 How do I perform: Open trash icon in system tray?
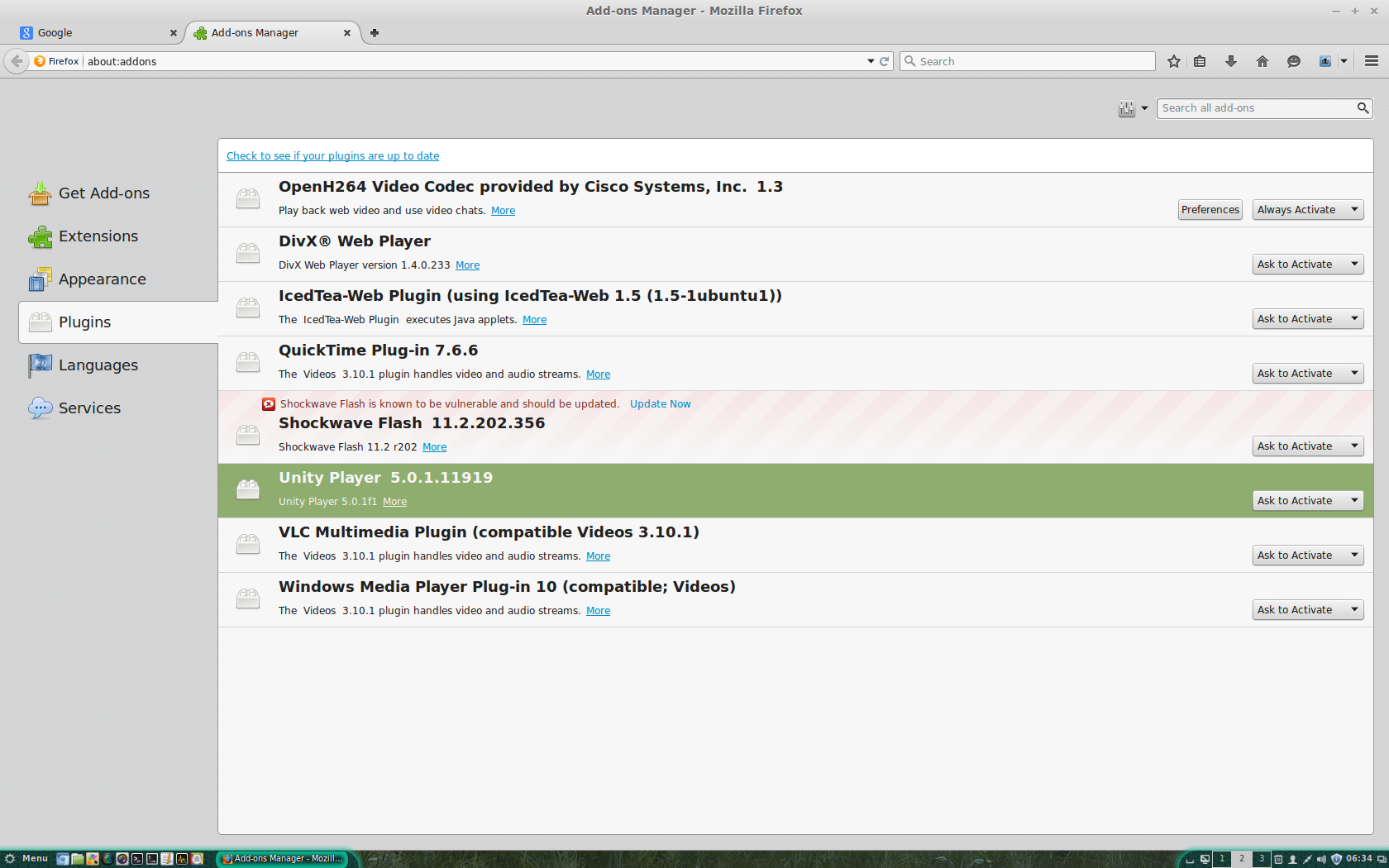pyautogui.click(x=1278, y=859)
